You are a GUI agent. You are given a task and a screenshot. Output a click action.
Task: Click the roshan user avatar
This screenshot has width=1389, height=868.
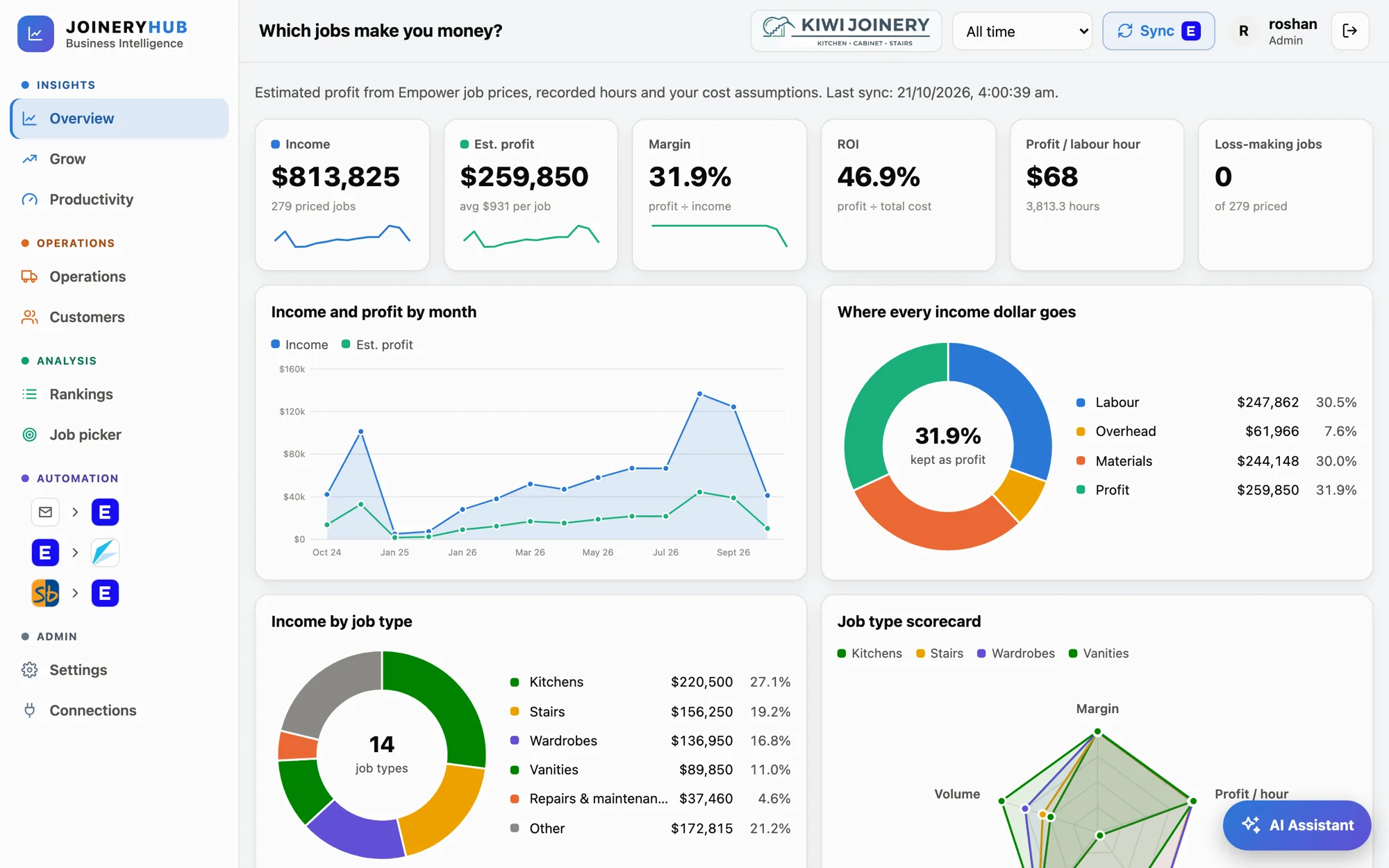[1243, 31]
